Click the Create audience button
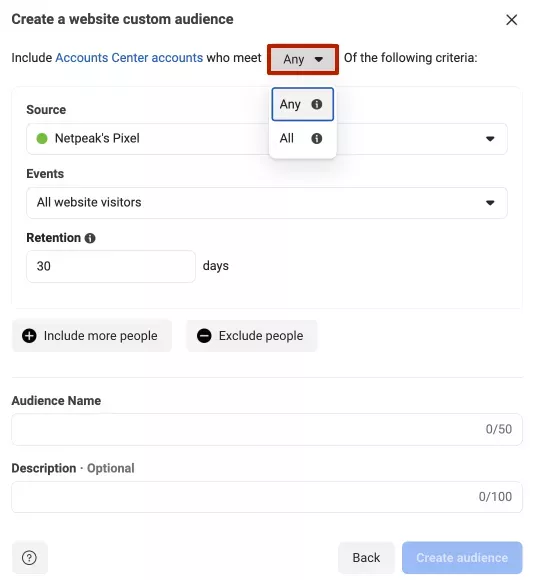Screen dimensions: 534x580 point(462,557)
